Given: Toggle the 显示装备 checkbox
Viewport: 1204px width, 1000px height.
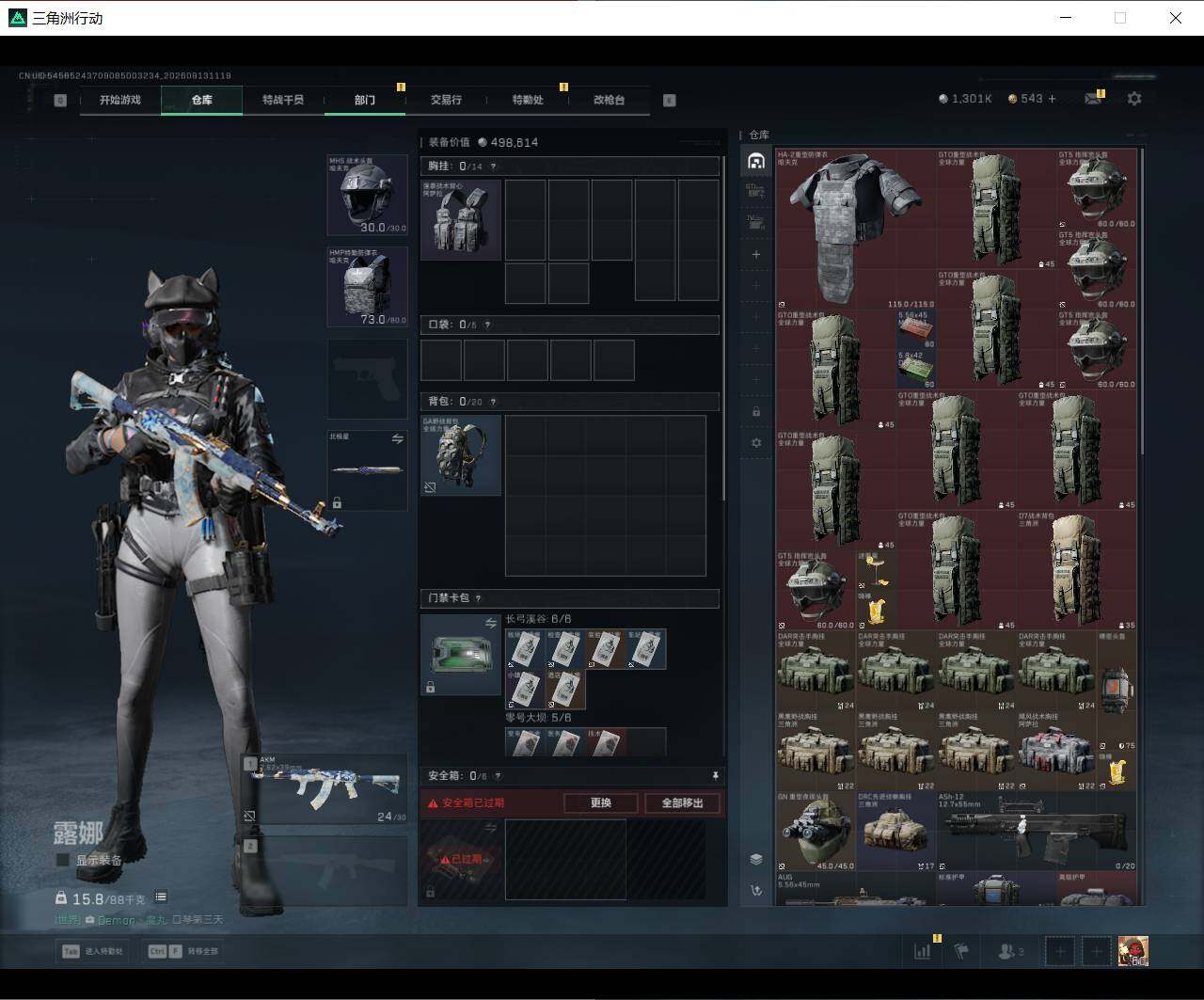Looking at the screenshot, I should (62, 860).
